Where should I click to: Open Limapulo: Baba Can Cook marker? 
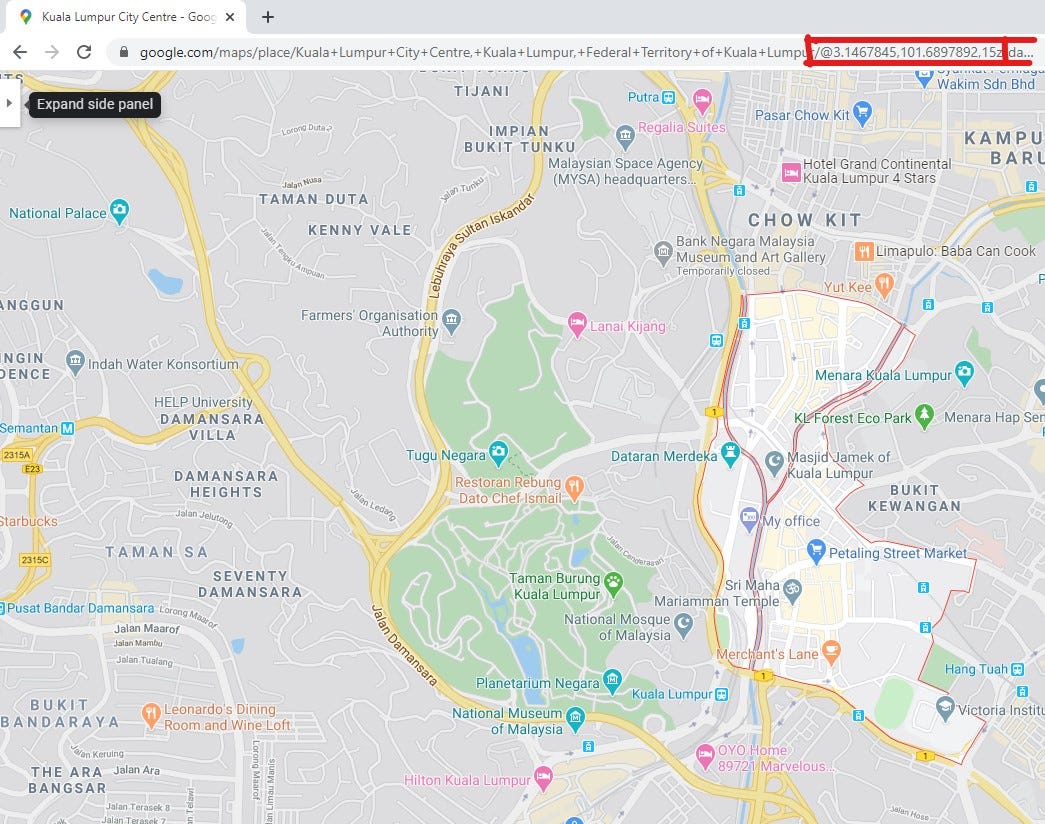(x=864, y=251)
